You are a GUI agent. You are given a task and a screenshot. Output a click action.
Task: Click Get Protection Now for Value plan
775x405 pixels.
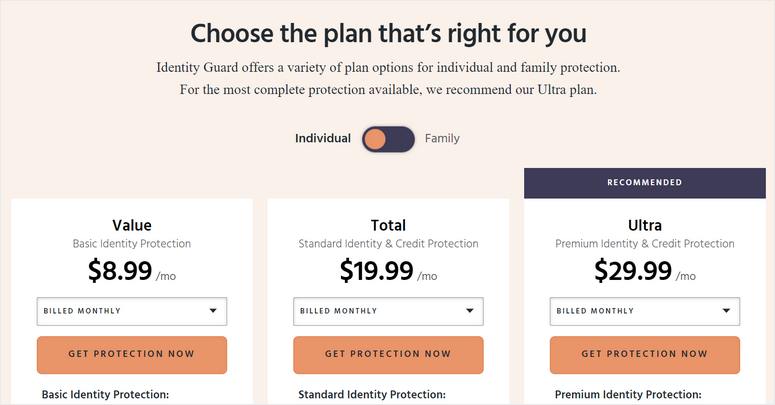pos(132,354)
